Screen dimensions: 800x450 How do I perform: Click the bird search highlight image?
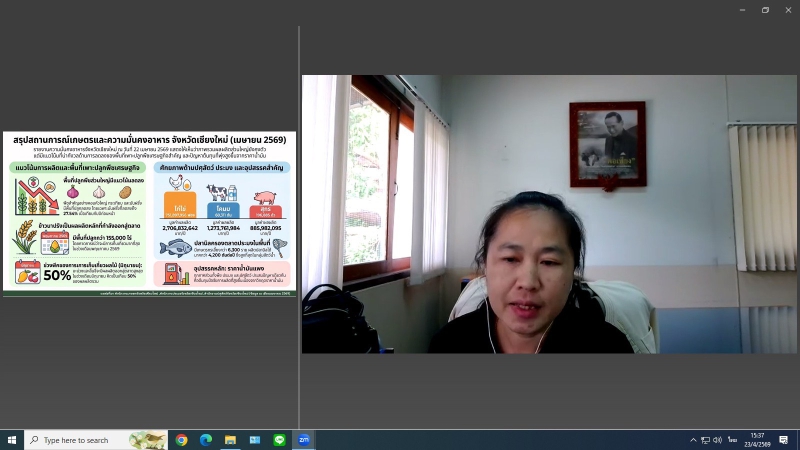[x=148, y=440]
